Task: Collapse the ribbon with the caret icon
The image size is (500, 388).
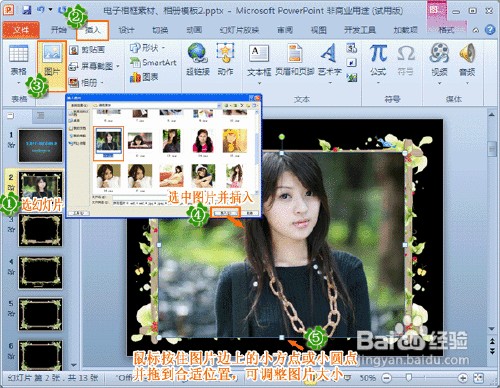Action: tap(476, 30)
